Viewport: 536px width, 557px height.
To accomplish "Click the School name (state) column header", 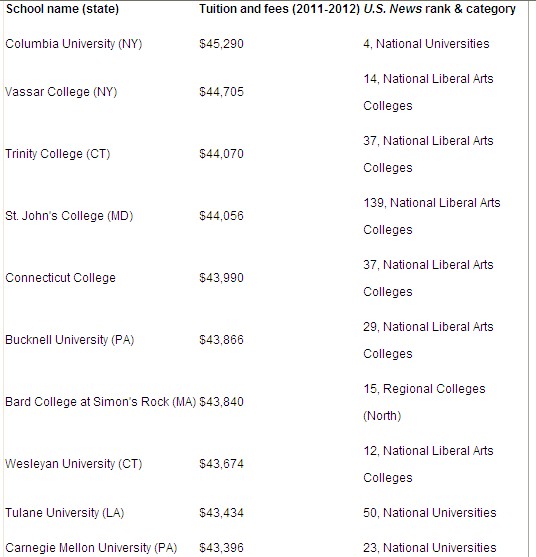I will tap(62, 9).
